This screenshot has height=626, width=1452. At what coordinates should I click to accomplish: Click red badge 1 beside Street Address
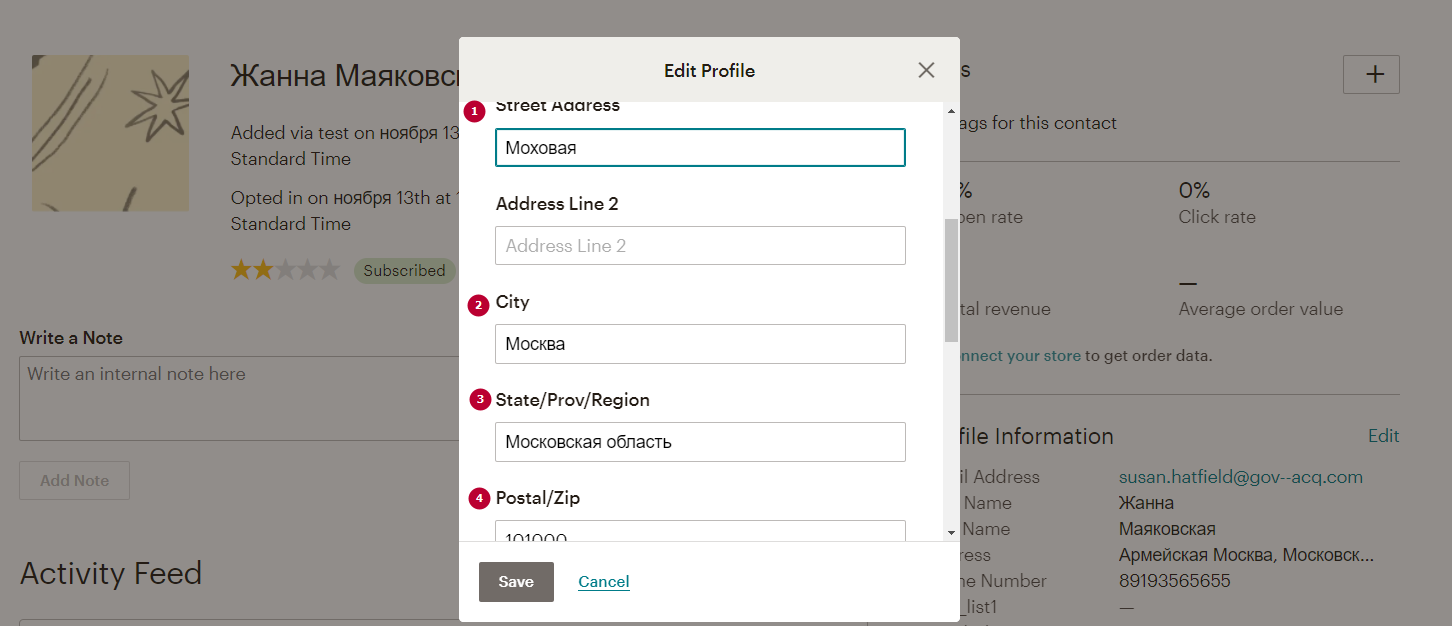click(x=475, y=111)
